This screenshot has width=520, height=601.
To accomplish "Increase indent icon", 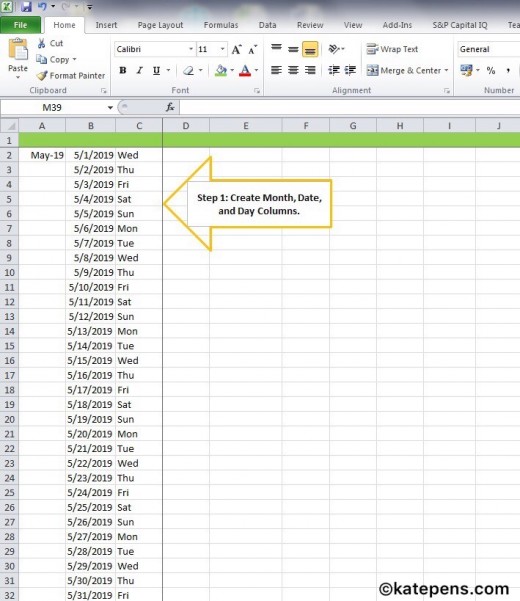I will [x=350, y=71].
